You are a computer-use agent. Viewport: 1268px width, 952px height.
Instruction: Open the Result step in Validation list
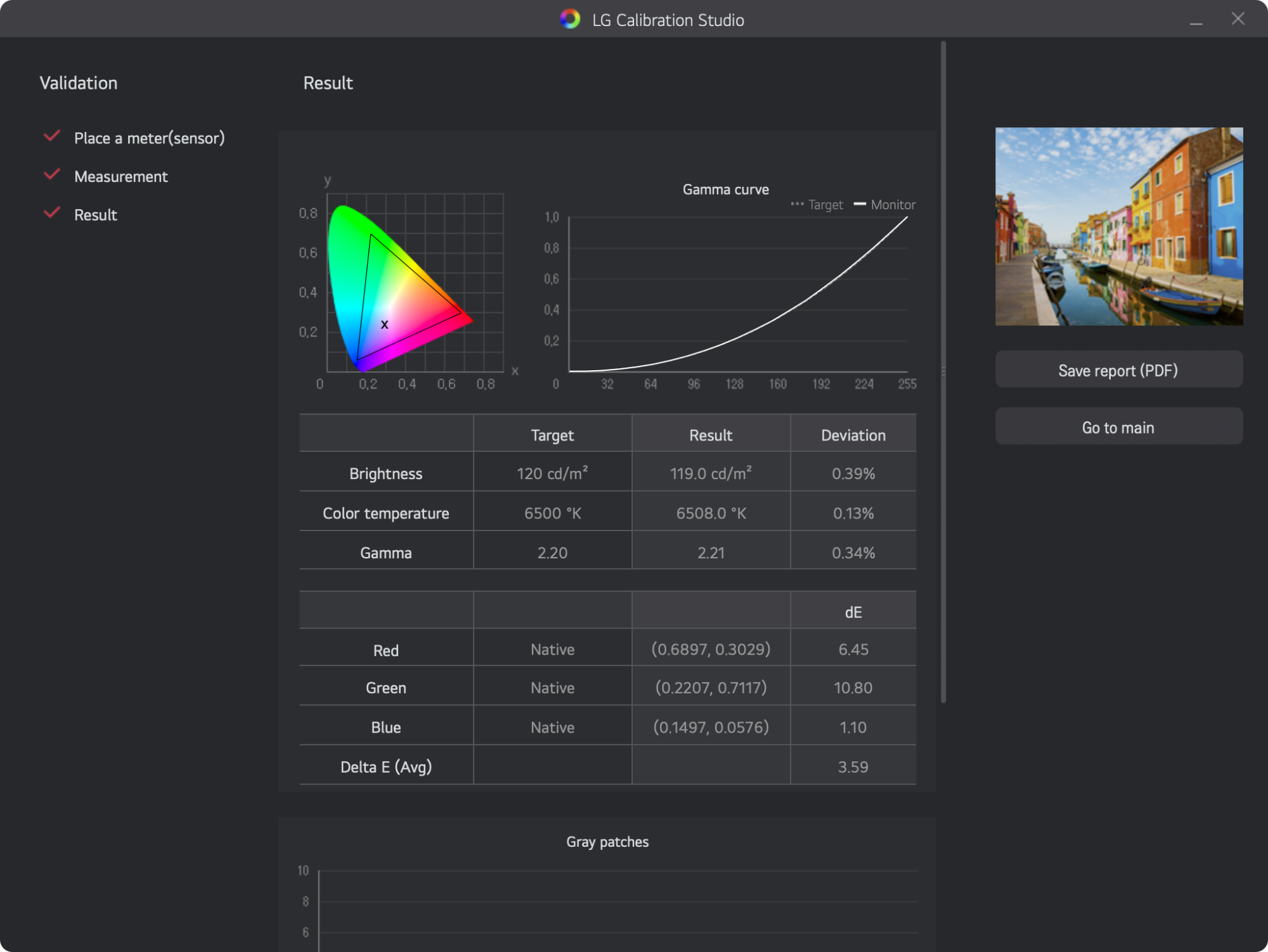[95, 215]
